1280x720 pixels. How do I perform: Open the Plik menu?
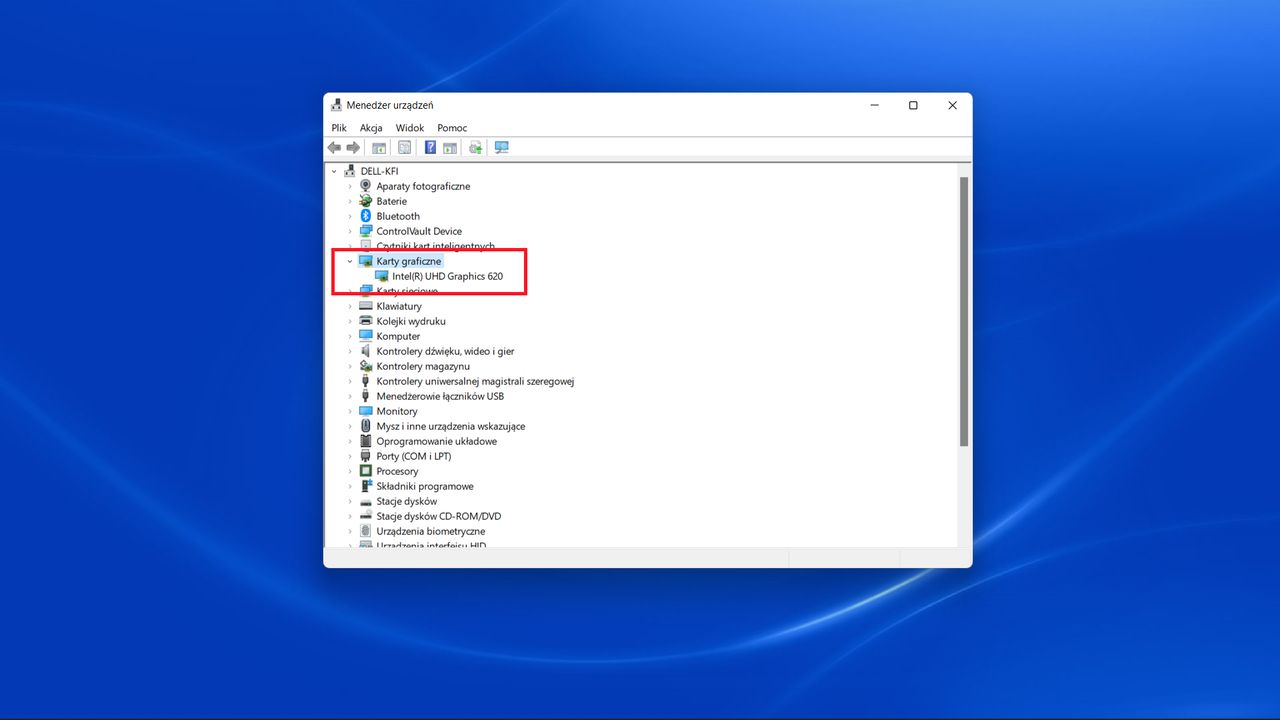[x=338, y=127]
